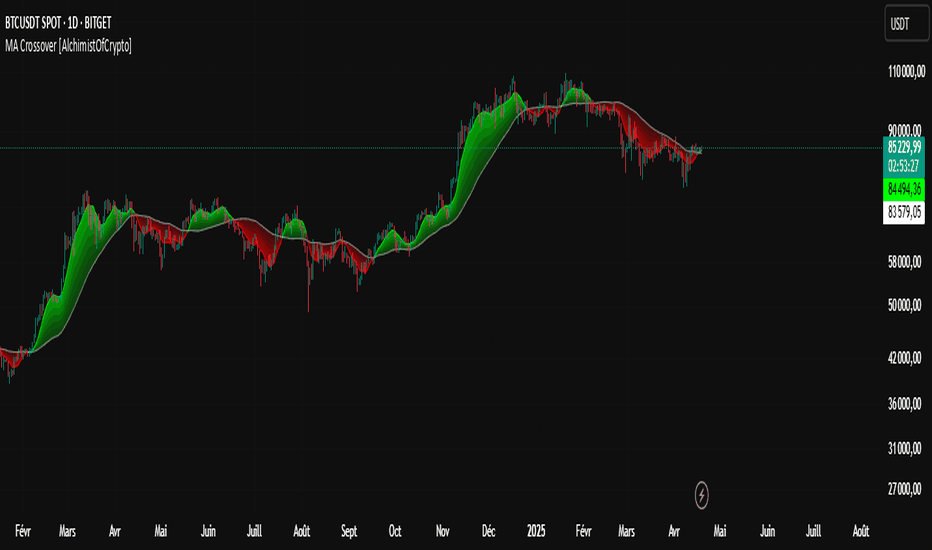Image resolution: width=932 pixels, height=550 pixels.
Task: Click the Août label at far right
Action: tap(861, 530)
